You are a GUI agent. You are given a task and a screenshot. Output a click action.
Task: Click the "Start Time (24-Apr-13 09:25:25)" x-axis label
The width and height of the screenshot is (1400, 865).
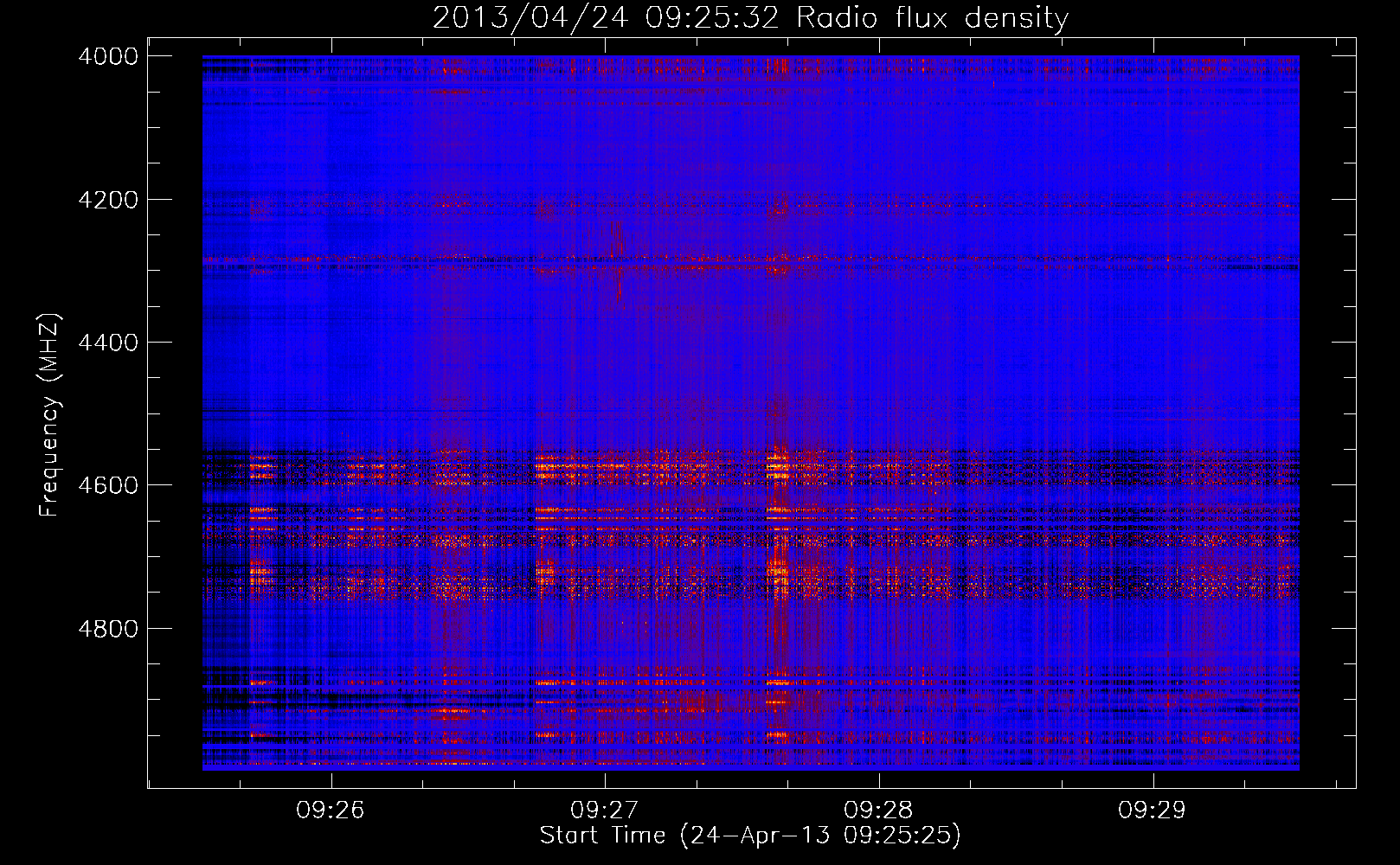pos(750,836)
